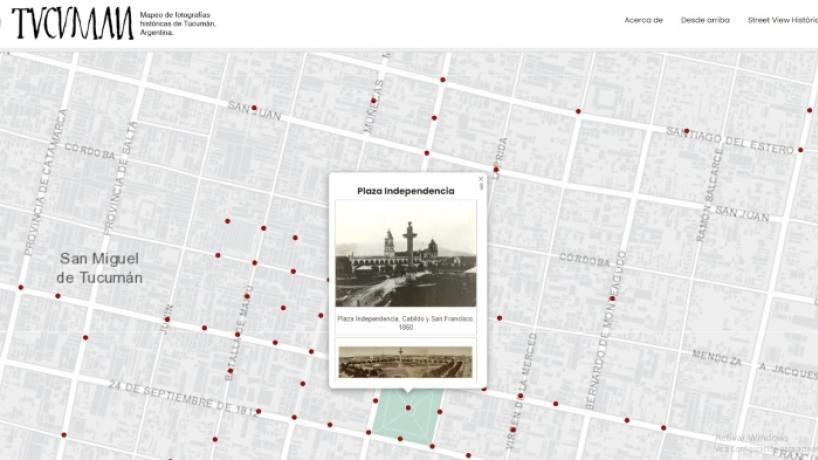This screenshot has width=818, height=460.
Task: Click the topmost marker above the popup
Action: [442, 80]
